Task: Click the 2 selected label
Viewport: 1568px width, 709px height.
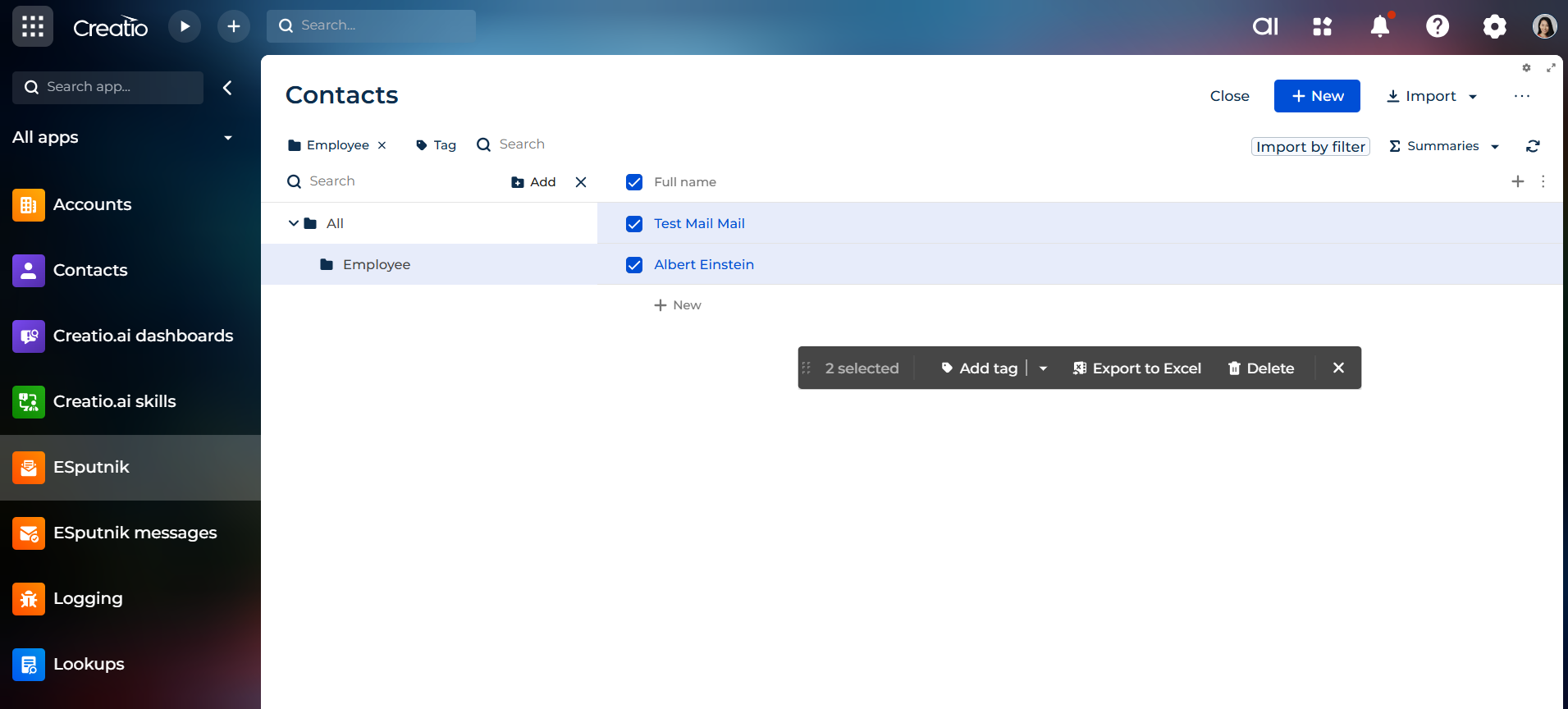Action: coord(862,368)
